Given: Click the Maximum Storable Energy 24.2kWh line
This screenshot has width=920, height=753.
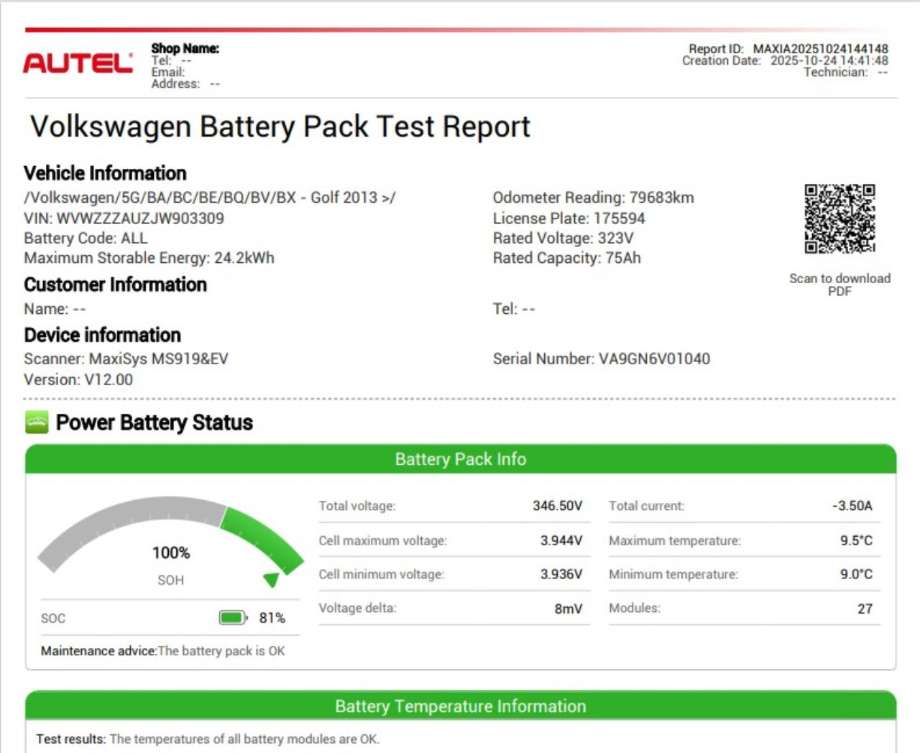Looking at the screenshot, I should (149, 258).
